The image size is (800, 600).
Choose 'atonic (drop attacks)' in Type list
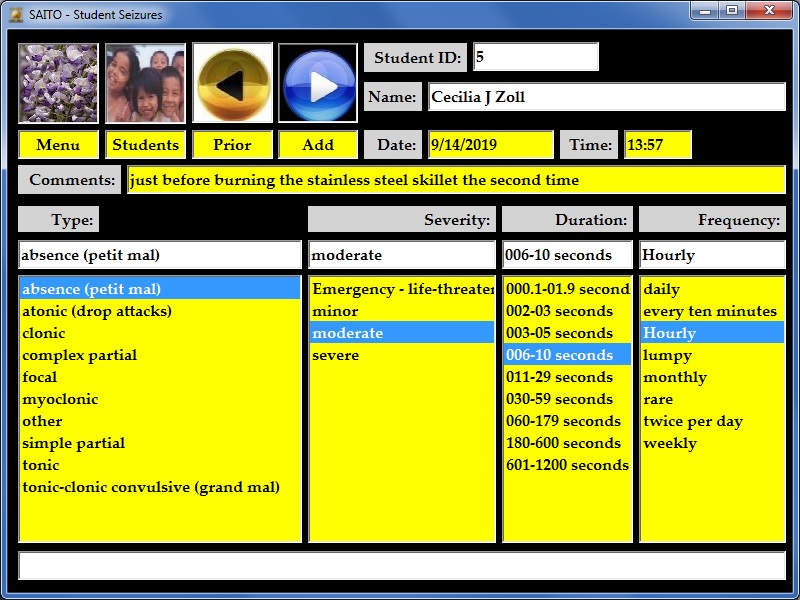point(97,311)
